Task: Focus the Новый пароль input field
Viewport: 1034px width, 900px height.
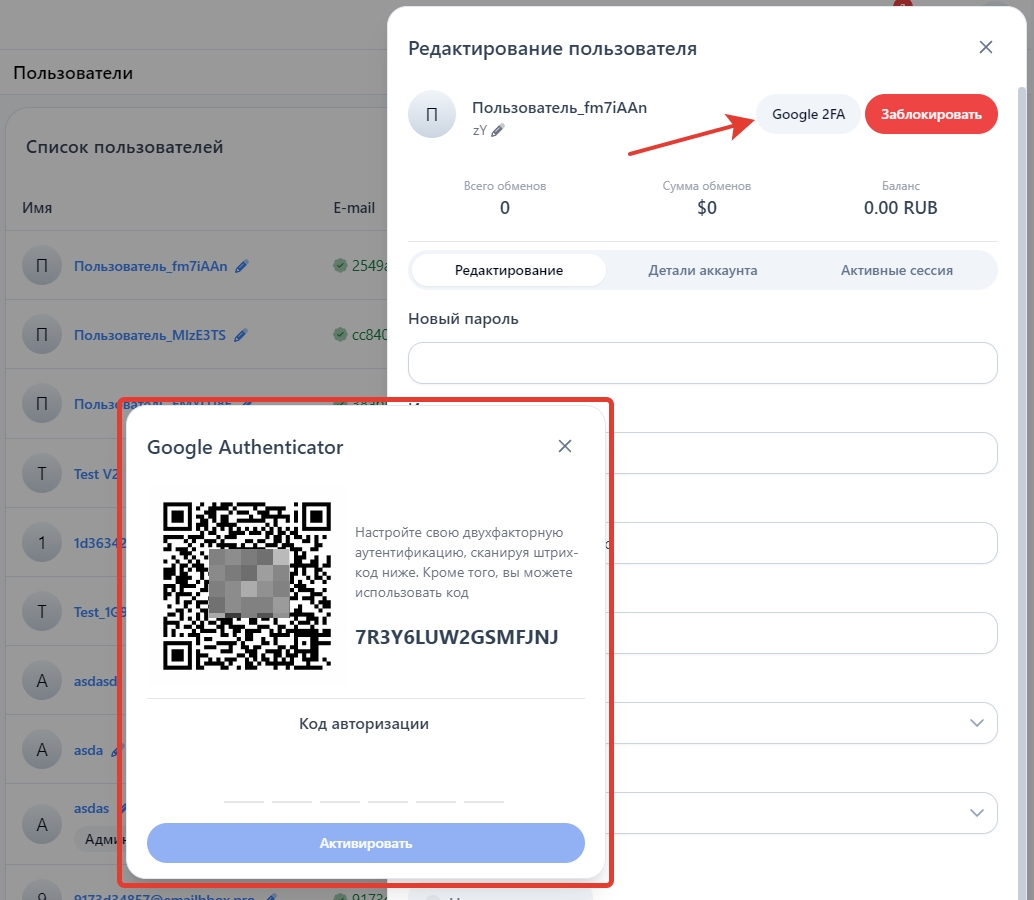Action: coord(702,363)
